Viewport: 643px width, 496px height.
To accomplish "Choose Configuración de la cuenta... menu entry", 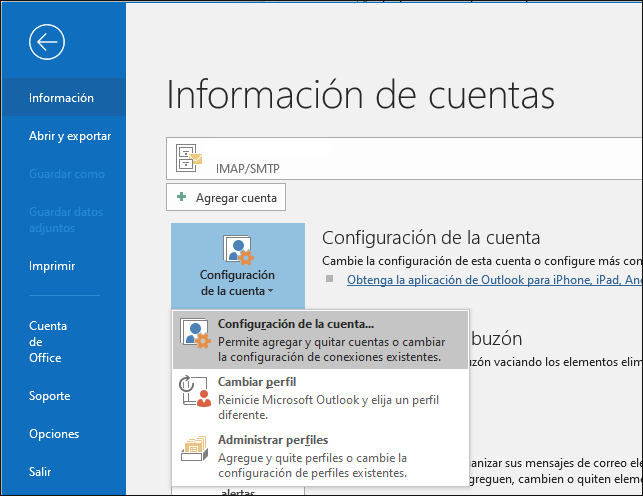I will (x=320, y=340).
